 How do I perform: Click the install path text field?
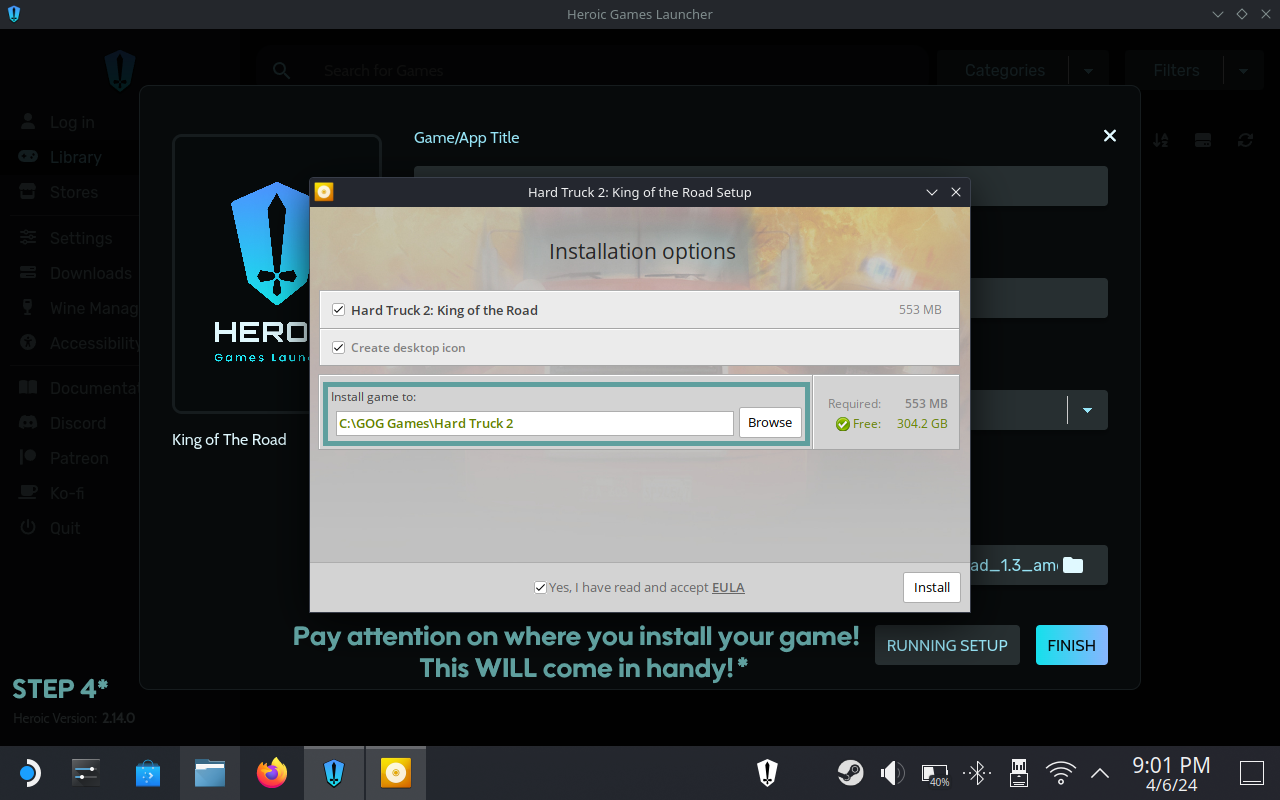click(534, 423)
